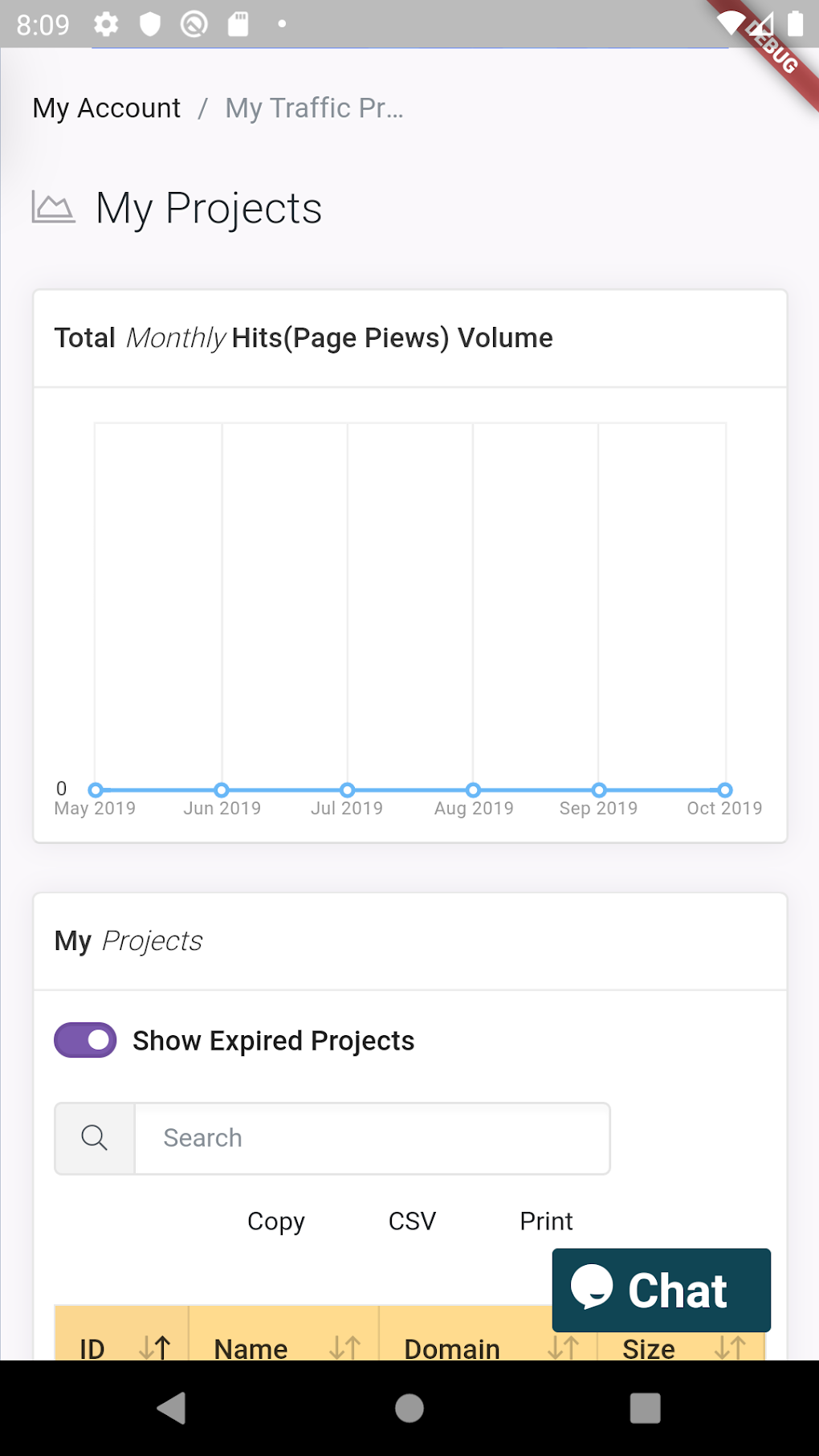The width and height of the screenshot is (819, 1456).
Task: Toggle Show Expired Projects switch
Action: pyautogui.click(x=85, y=1040)
